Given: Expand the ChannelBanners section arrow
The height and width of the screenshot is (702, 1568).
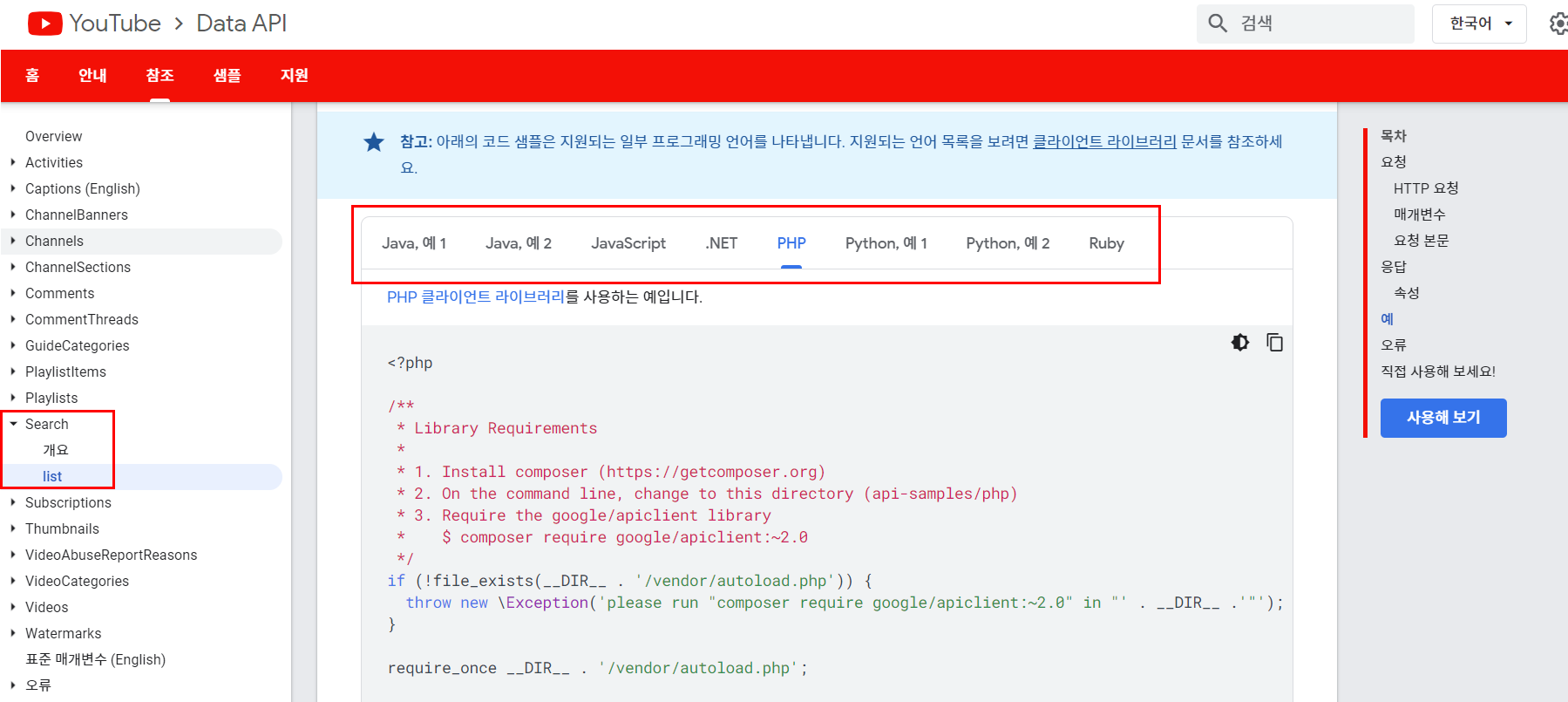Looking at the screenshot, I should tap(13, 215).
